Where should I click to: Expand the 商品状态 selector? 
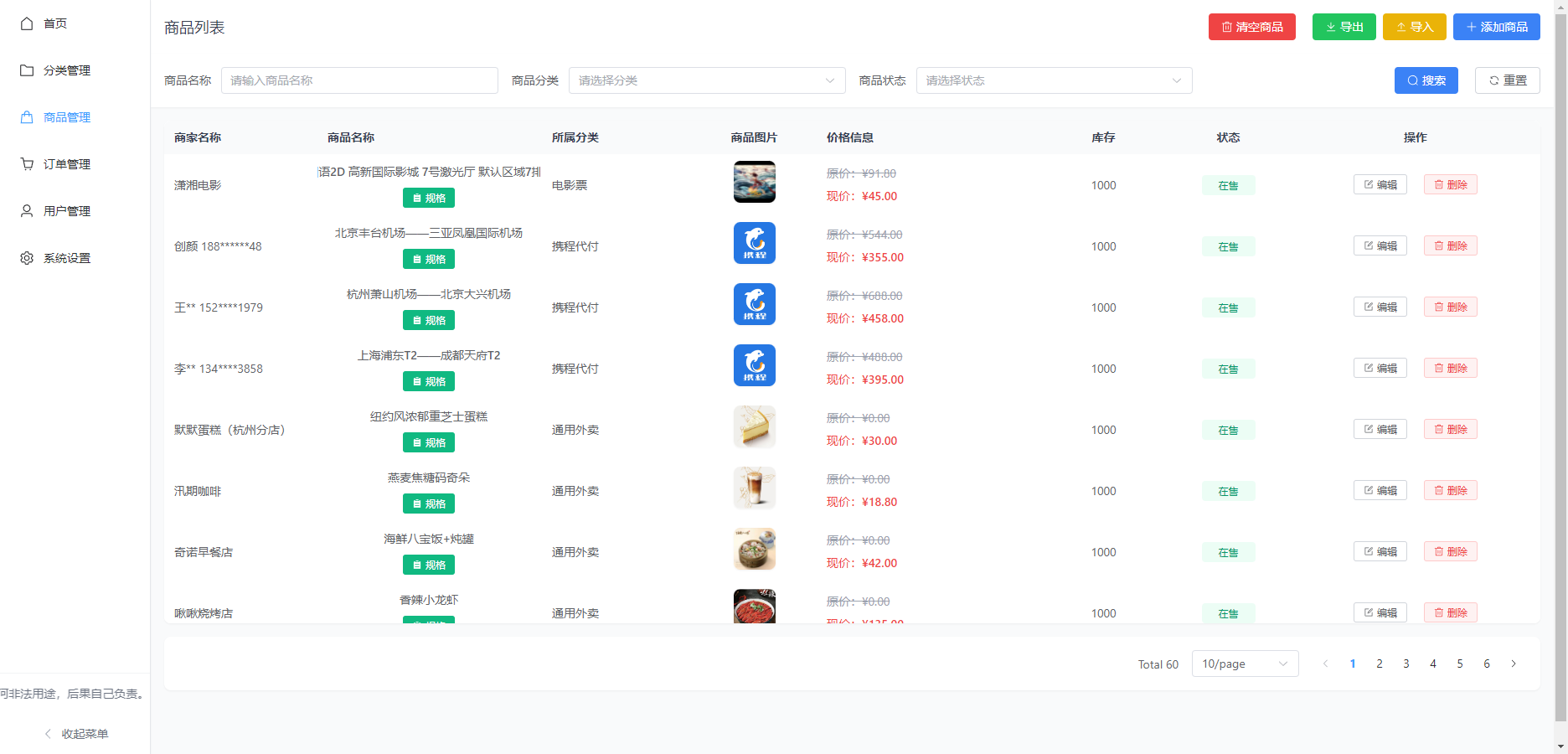[x=1054, y=80]
